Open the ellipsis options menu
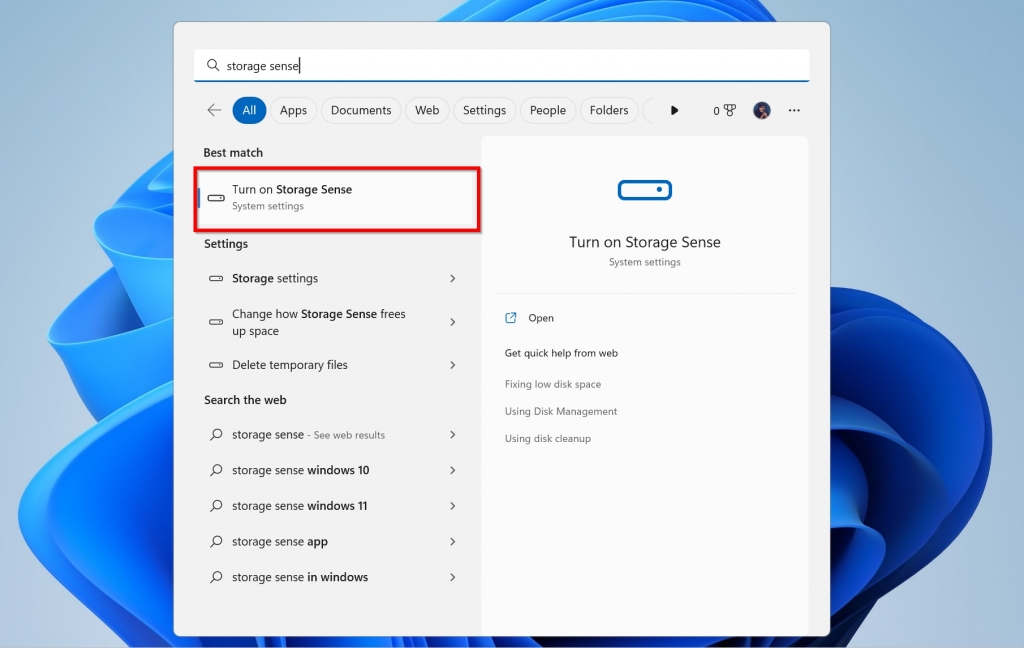1024x648 pixels. [x=793, y=110]
